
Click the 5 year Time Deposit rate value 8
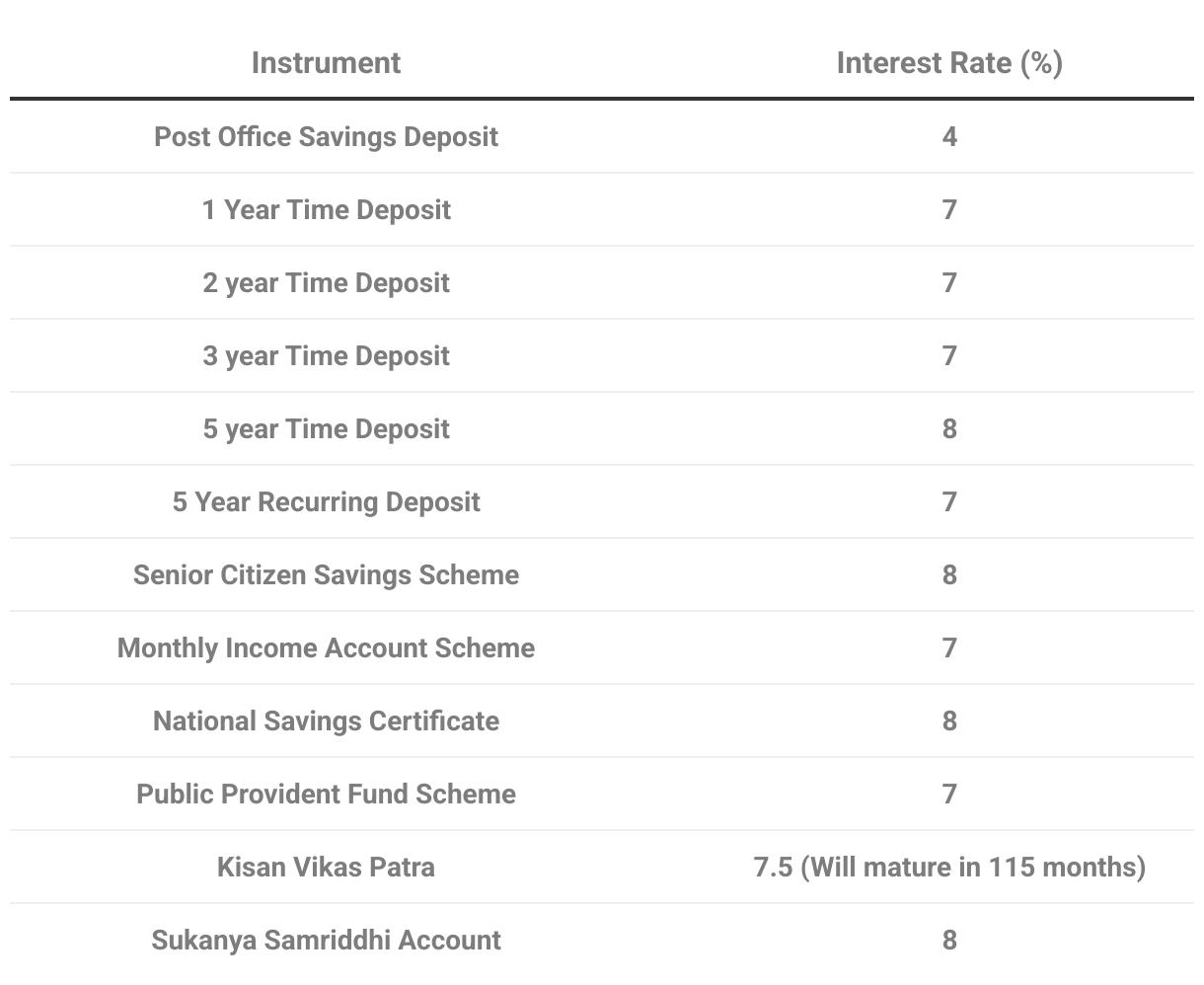tap(949, 429)
